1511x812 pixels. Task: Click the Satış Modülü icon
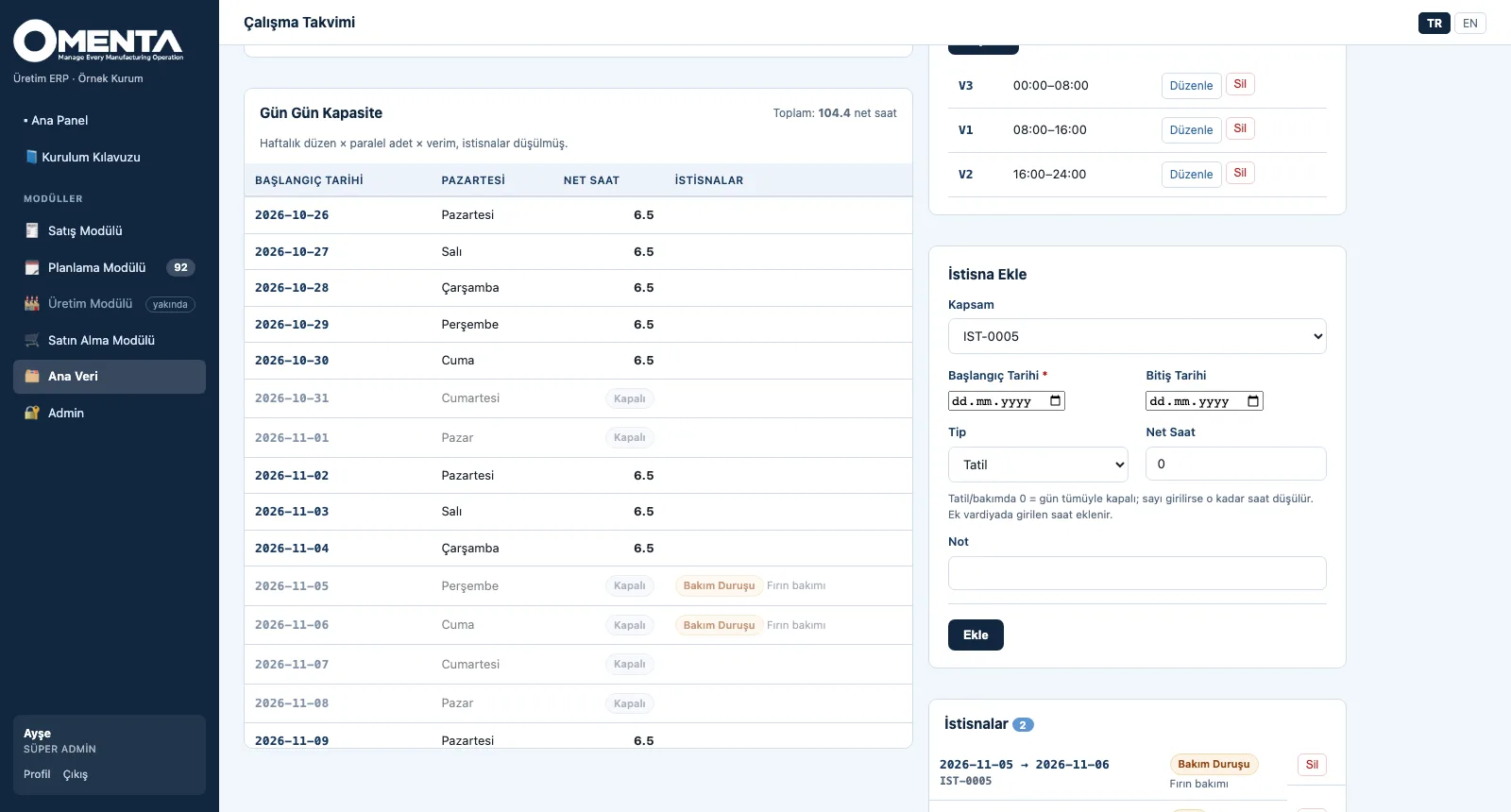point(32,230)
